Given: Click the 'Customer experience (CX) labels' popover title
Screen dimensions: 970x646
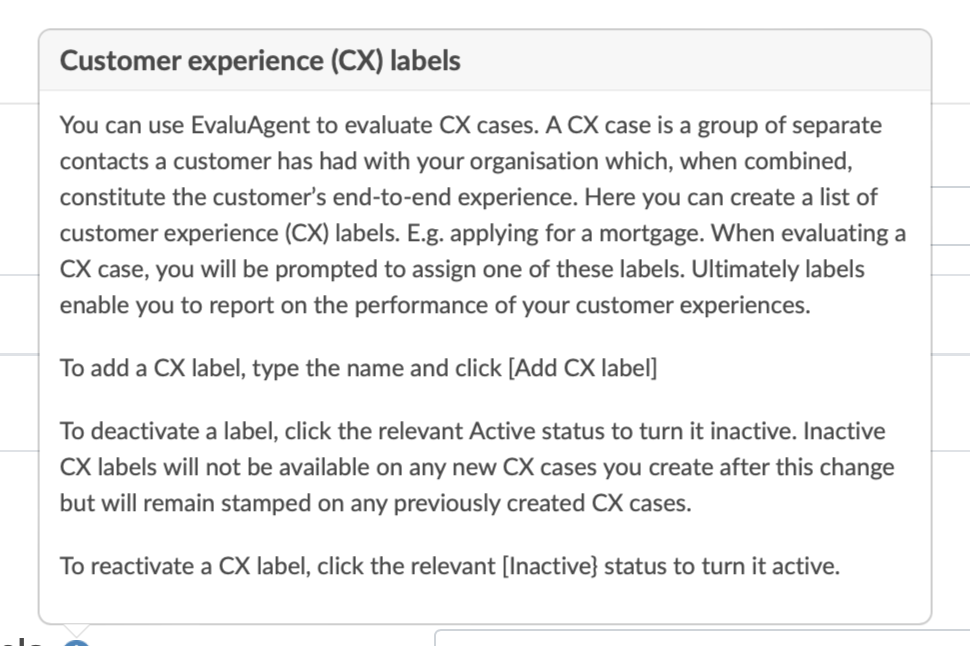Looking at the screenshot, I should (260, 61).
